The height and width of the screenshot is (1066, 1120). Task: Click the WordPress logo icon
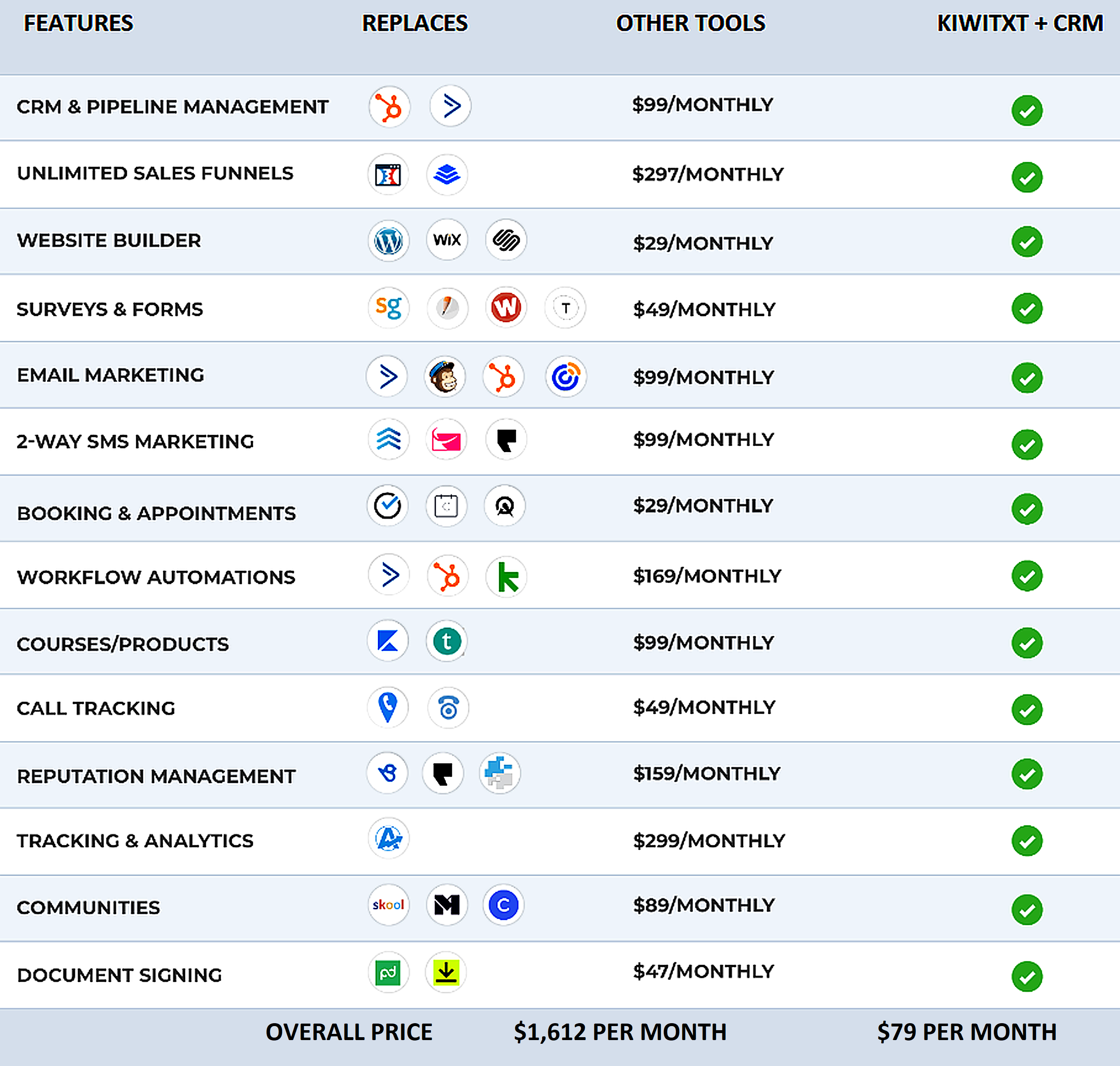tap(389, 241)
